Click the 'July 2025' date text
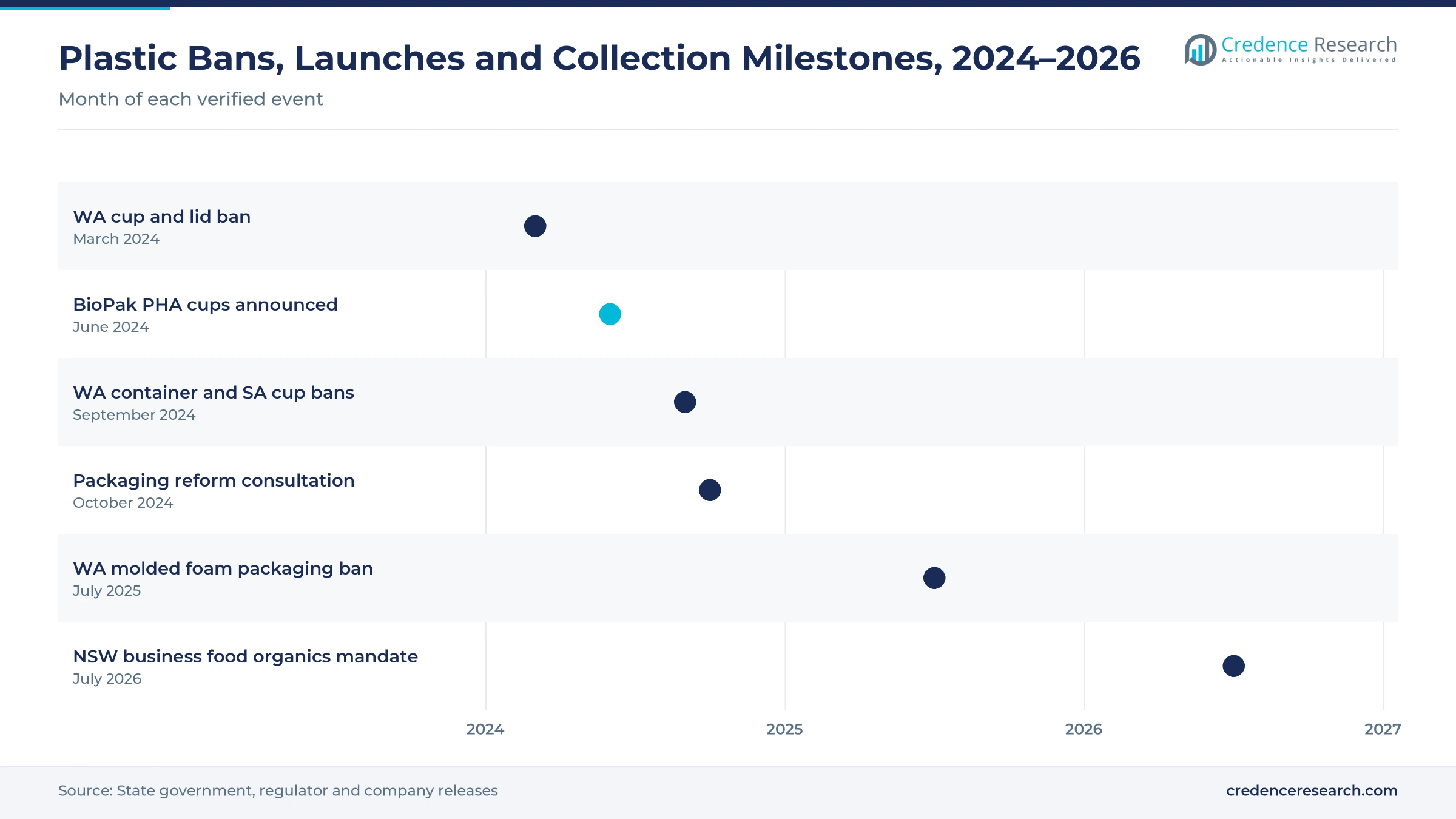Screen dimensions: 1456x819 click(107, 591)
